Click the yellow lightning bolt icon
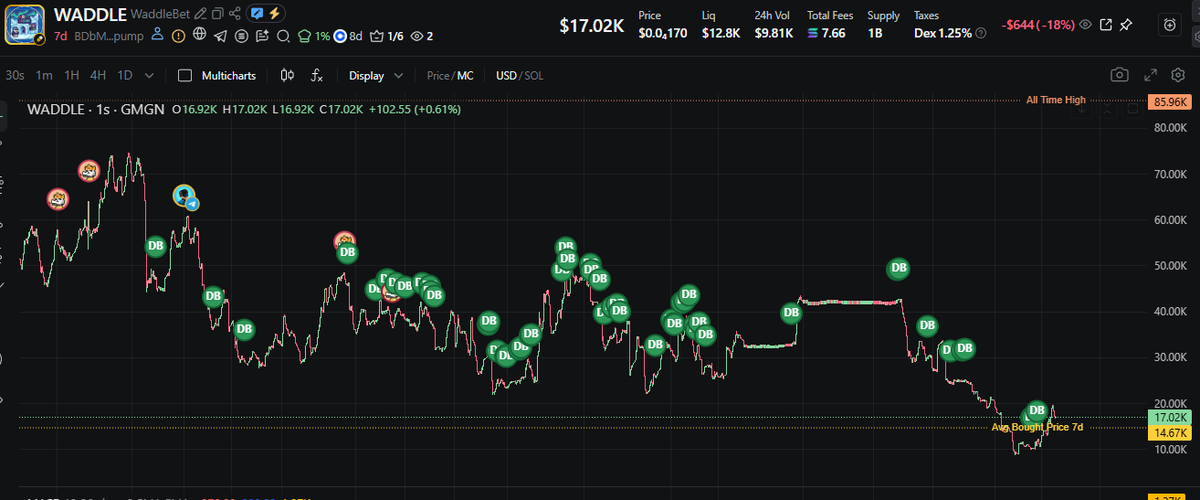Viewport: 1200px width, 500px height. (274, 14)
